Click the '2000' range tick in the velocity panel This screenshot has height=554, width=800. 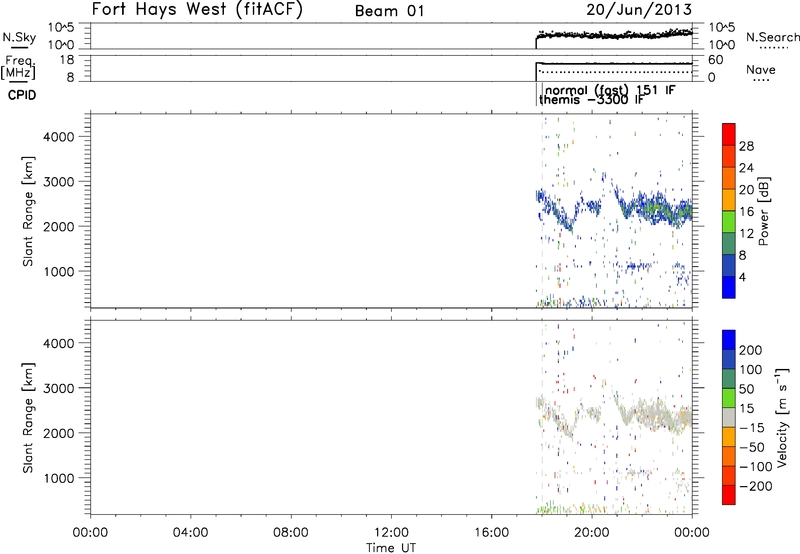[58, 433]
